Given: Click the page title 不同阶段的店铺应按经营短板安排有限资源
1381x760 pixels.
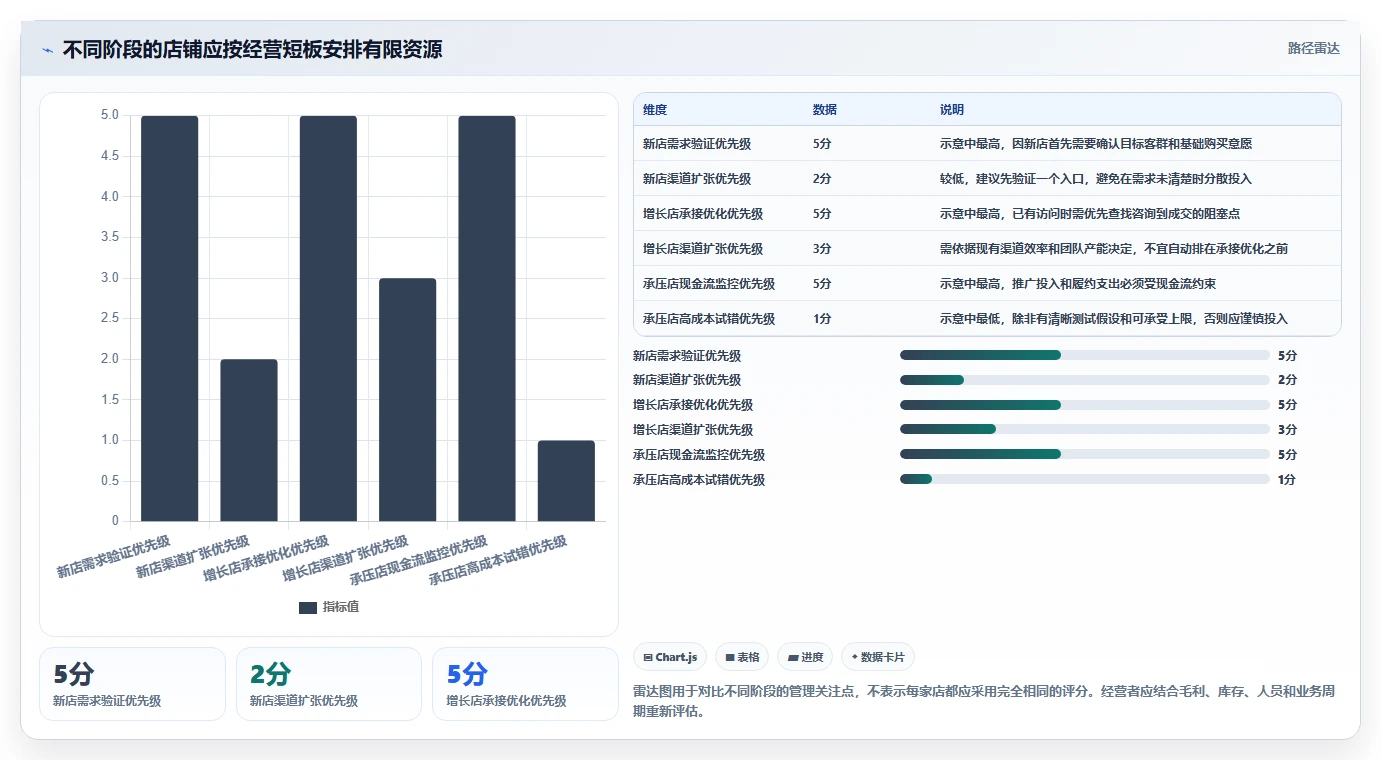Looking at the screenshot, I should tap(252, 50).
